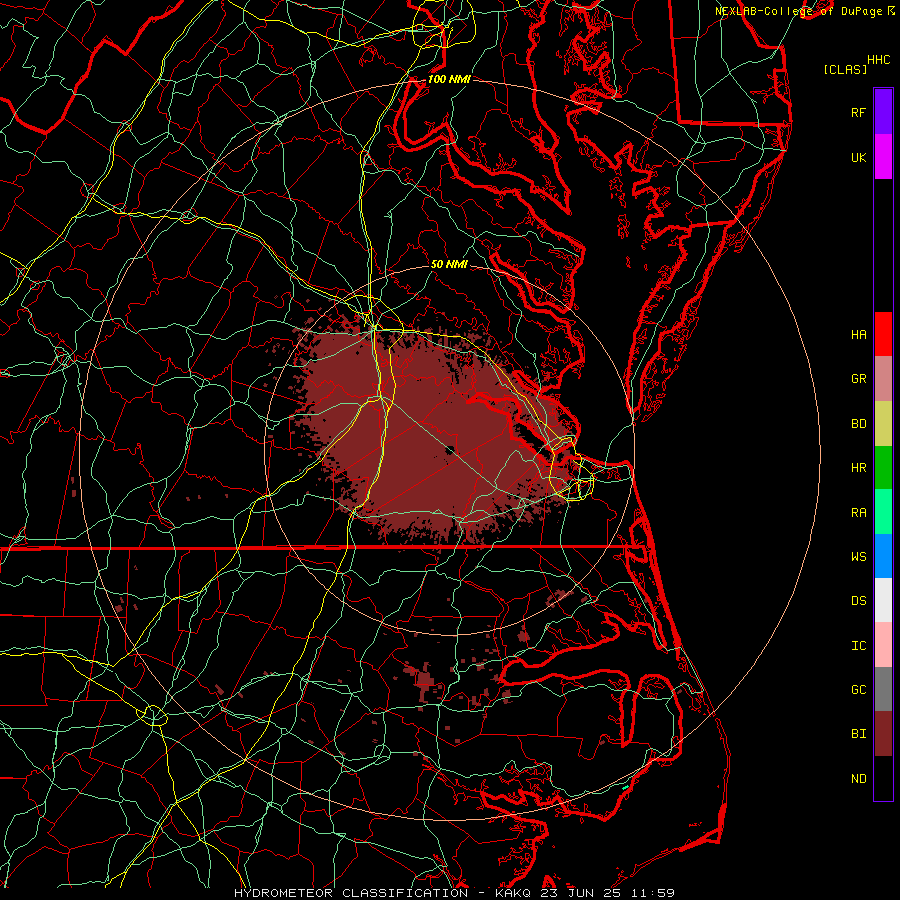The width and height of the screenshot is (900, 900).
Task: Click the WS legend label
Action: click(859, 557)
